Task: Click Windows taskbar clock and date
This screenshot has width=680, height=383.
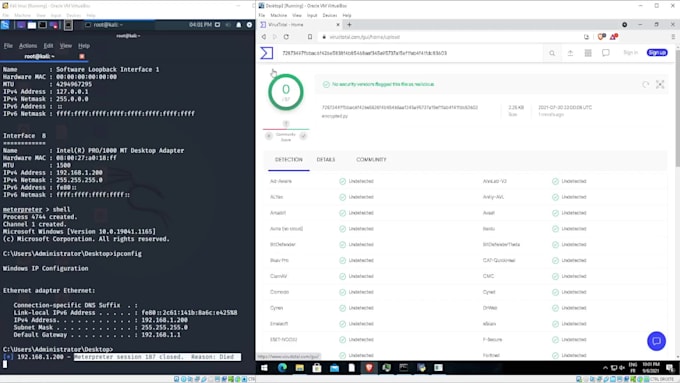Action: (651, 368)
